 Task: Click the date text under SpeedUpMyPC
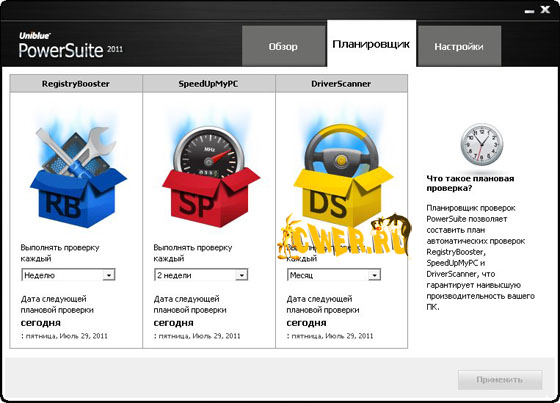197,336
